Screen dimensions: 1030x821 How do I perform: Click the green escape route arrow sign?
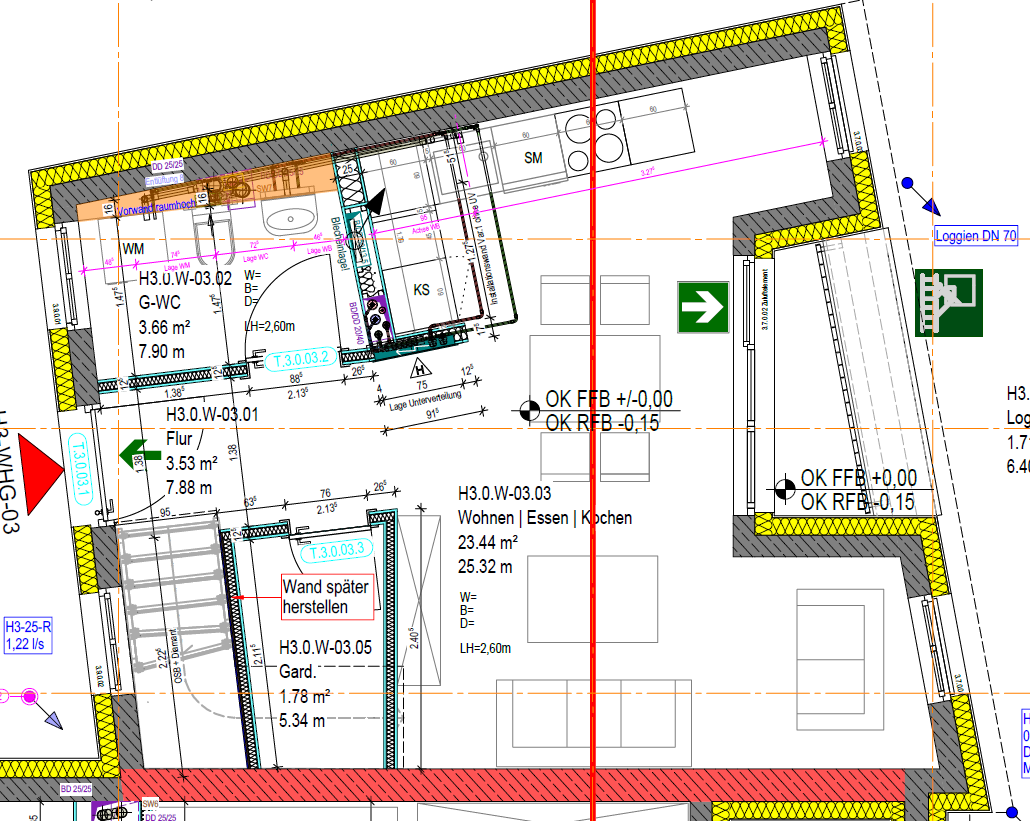click(701, 309)
